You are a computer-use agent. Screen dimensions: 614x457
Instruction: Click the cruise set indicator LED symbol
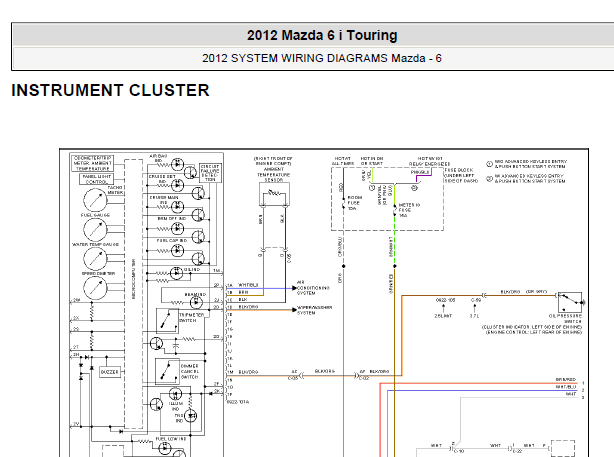tap(178, 184)
